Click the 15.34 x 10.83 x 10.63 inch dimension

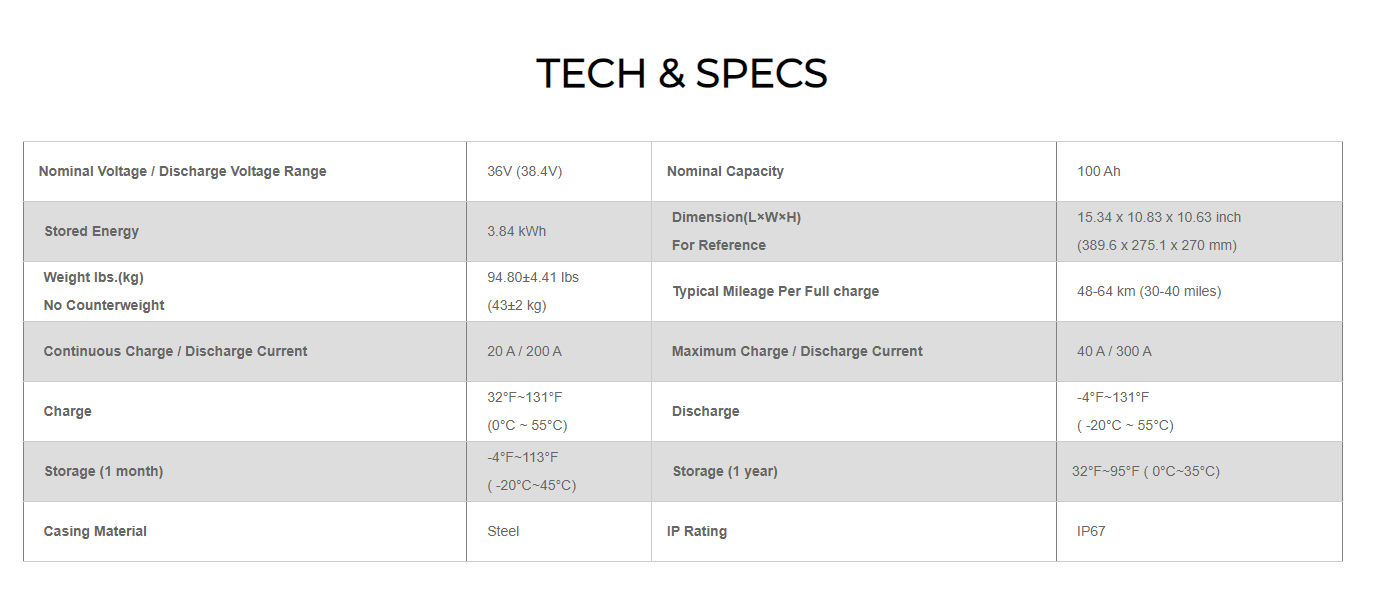1158,217
